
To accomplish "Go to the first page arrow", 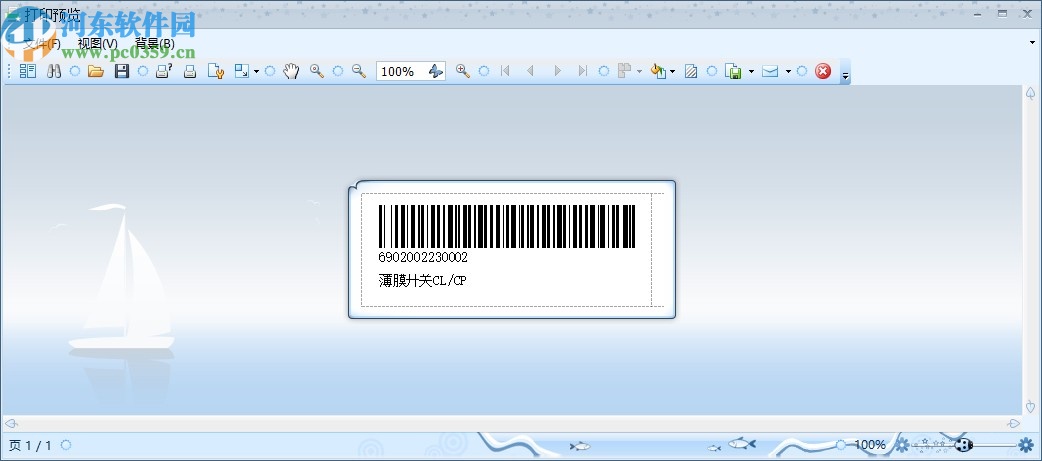I will point(505,71).
